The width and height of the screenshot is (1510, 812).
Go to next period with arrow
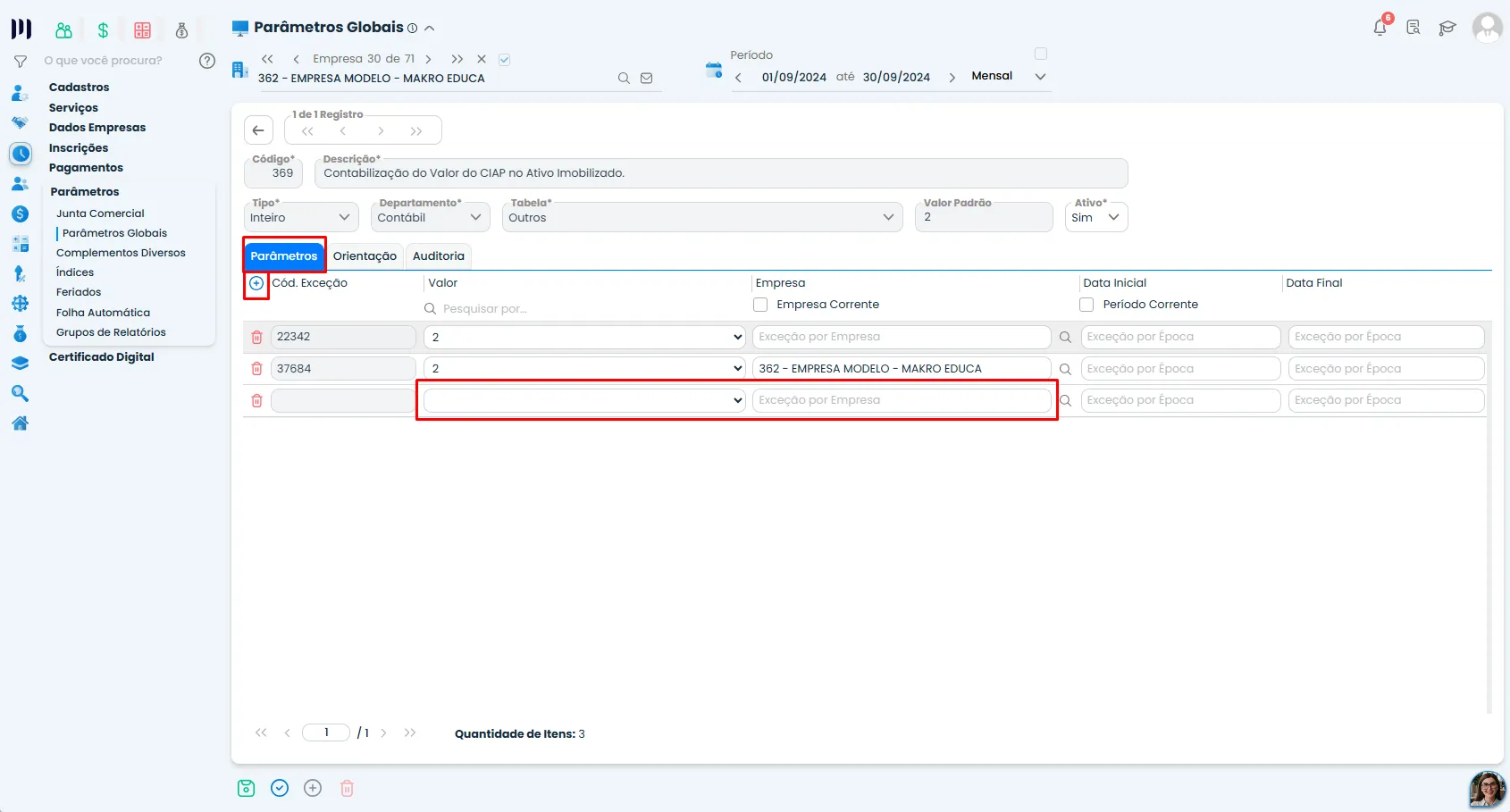point(952,78)
